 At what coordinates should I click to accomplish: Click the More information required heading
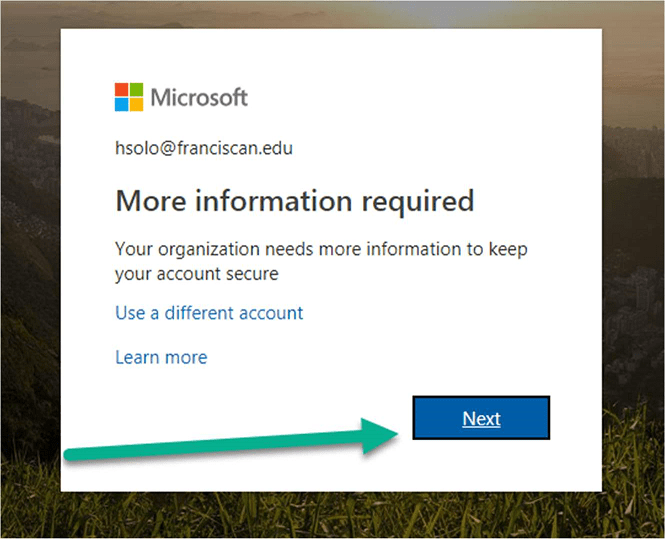coord(295,201)
